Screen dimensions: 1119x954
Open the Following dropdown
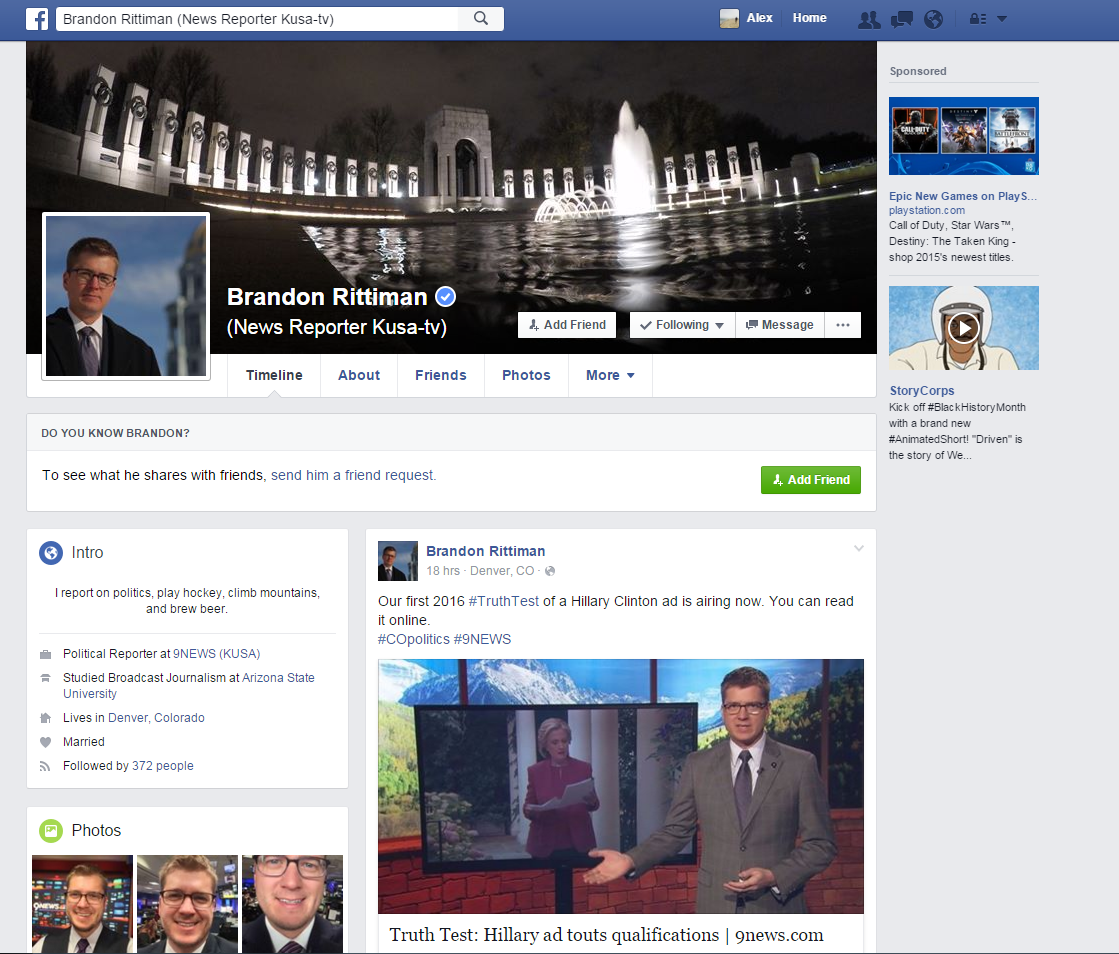tap(682, 325)
